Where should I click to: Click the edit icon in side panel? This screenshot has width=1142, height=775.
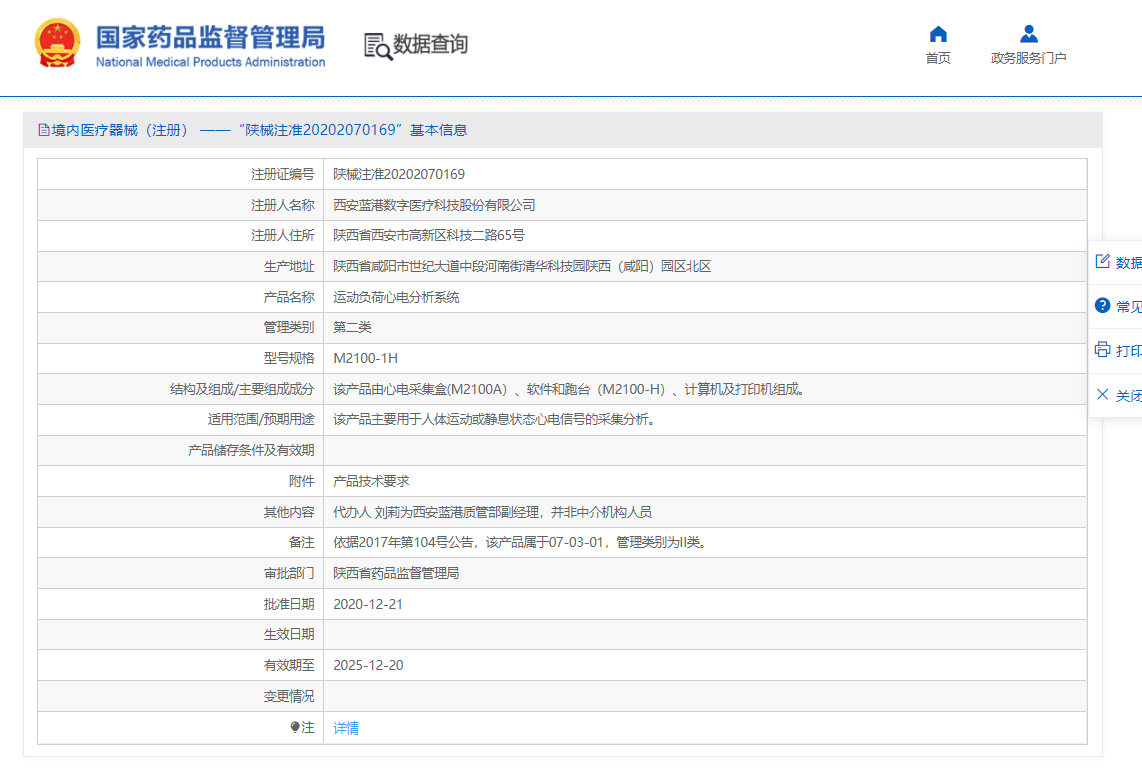tap(1102, 261)
